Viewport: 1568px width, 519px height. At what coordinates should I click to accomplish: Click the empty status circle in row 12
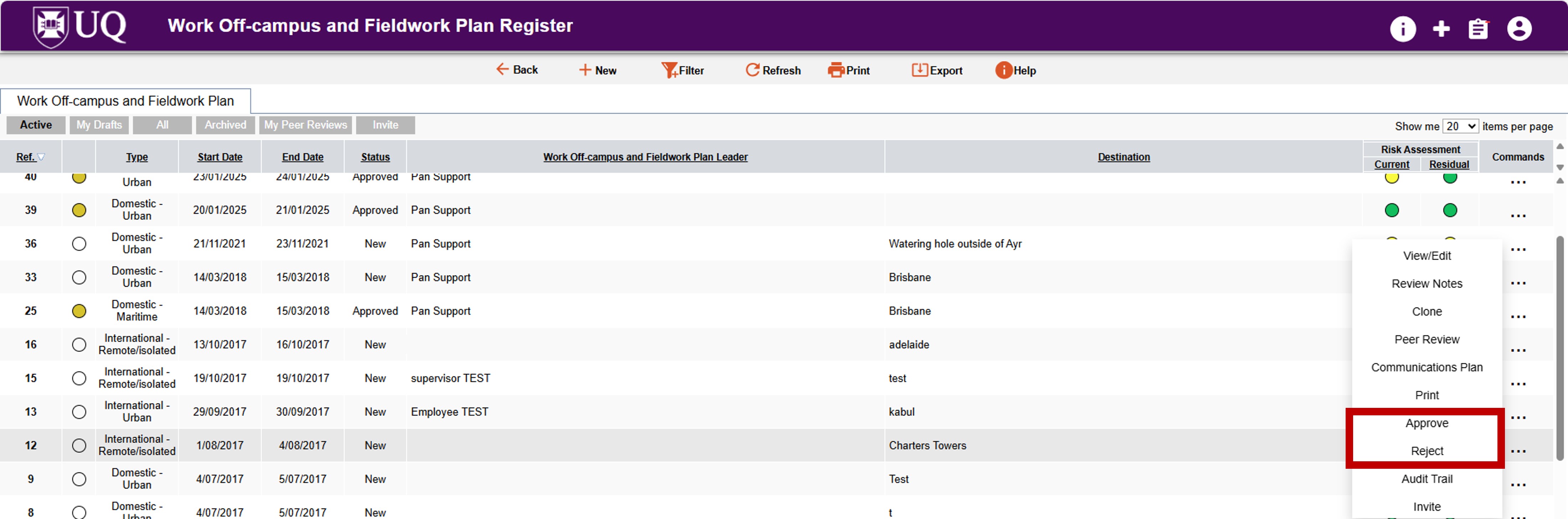point(78,445)
